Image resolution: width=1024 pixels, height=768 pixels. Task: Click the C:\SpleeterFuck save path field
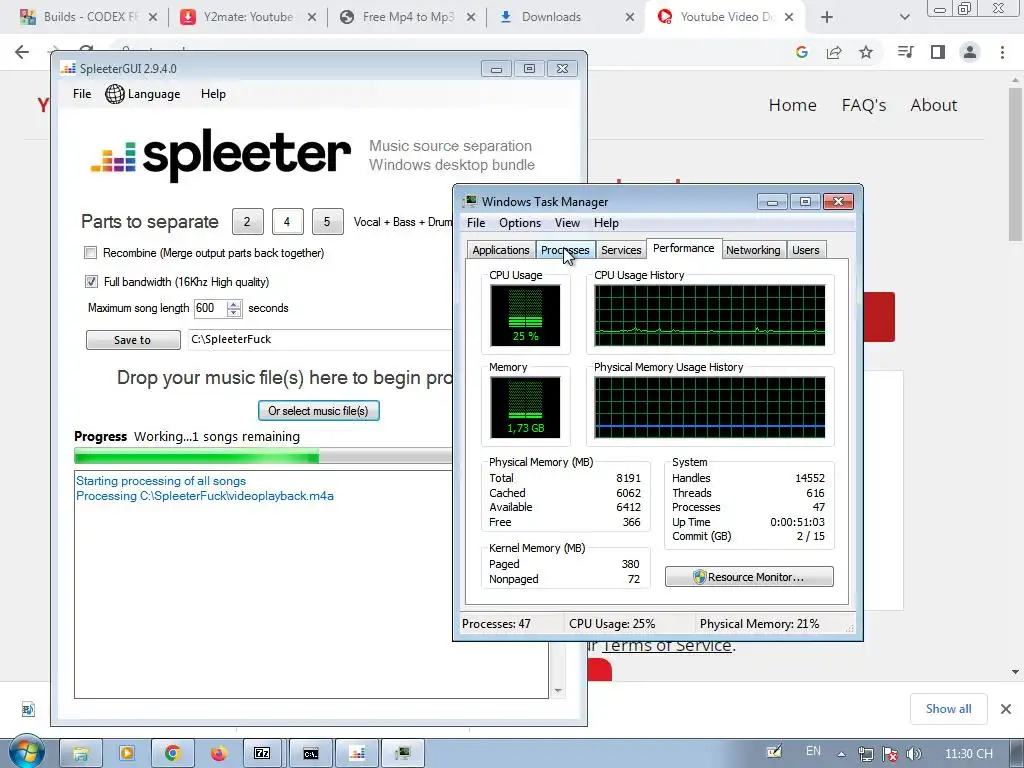point(320,340)
